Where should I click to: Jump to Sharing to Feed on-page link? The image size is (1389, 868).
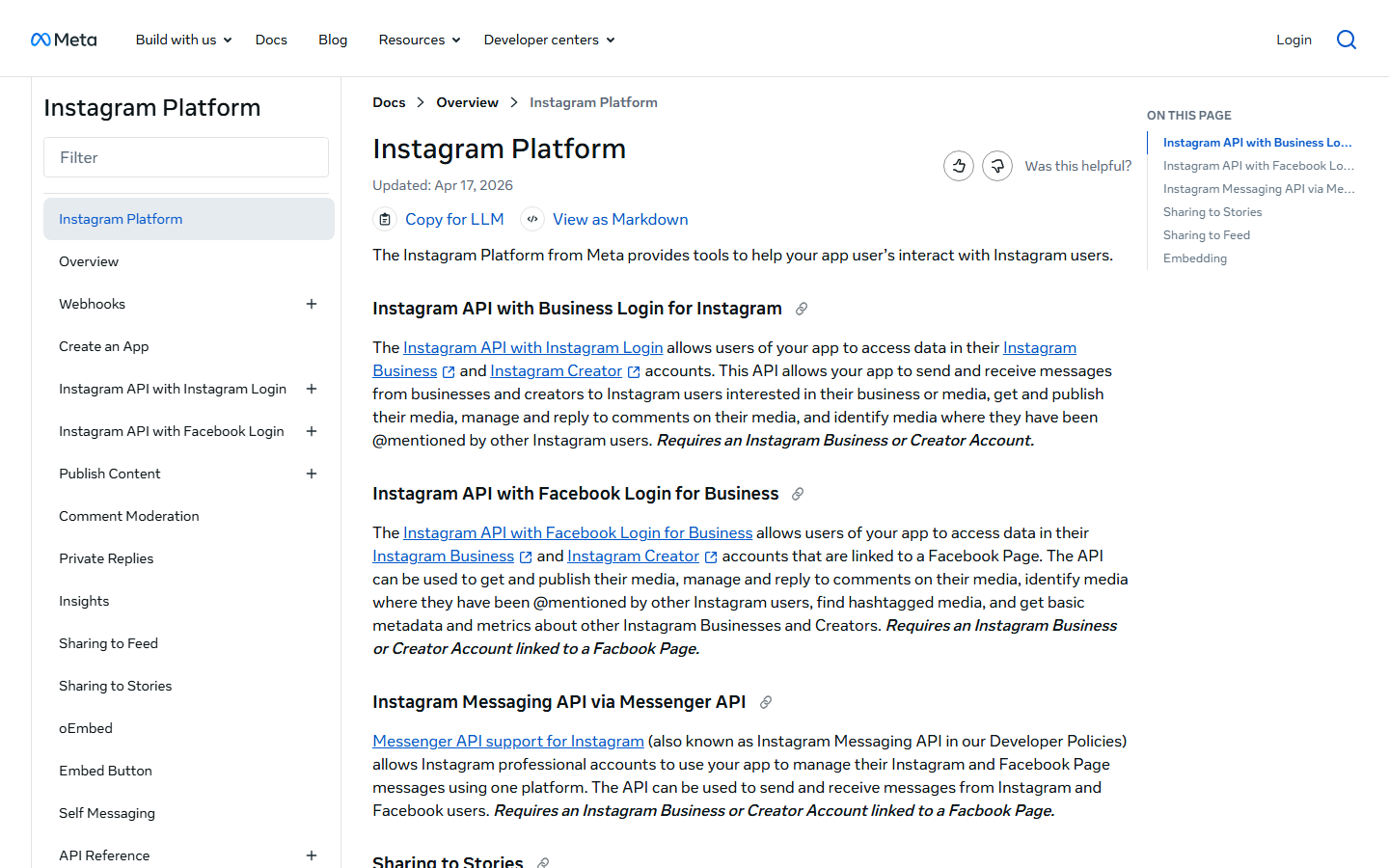(x=1207, y=235)
